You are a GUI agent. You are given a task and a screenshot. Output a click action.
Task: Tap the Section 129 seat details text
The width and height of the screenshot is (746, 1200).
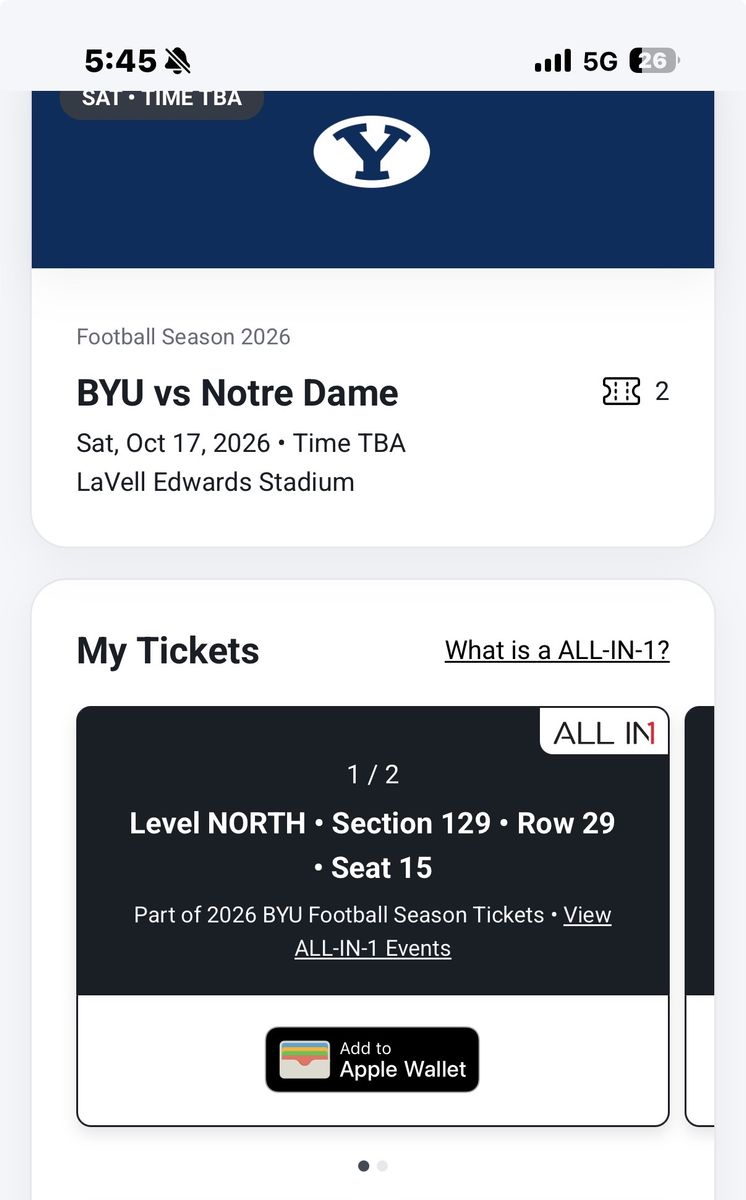coord(372,845)
